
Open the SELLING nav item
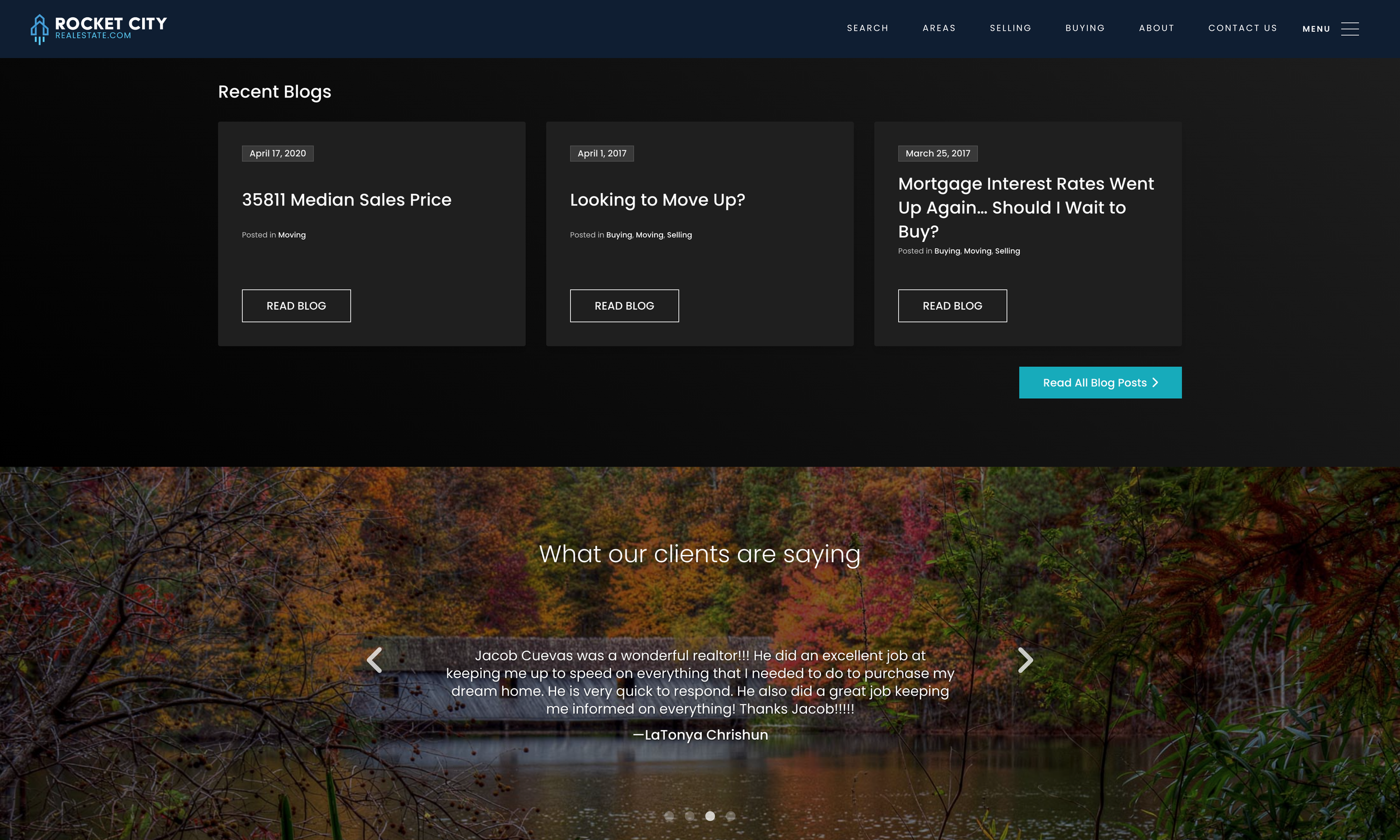click(x=1010, y=29)
